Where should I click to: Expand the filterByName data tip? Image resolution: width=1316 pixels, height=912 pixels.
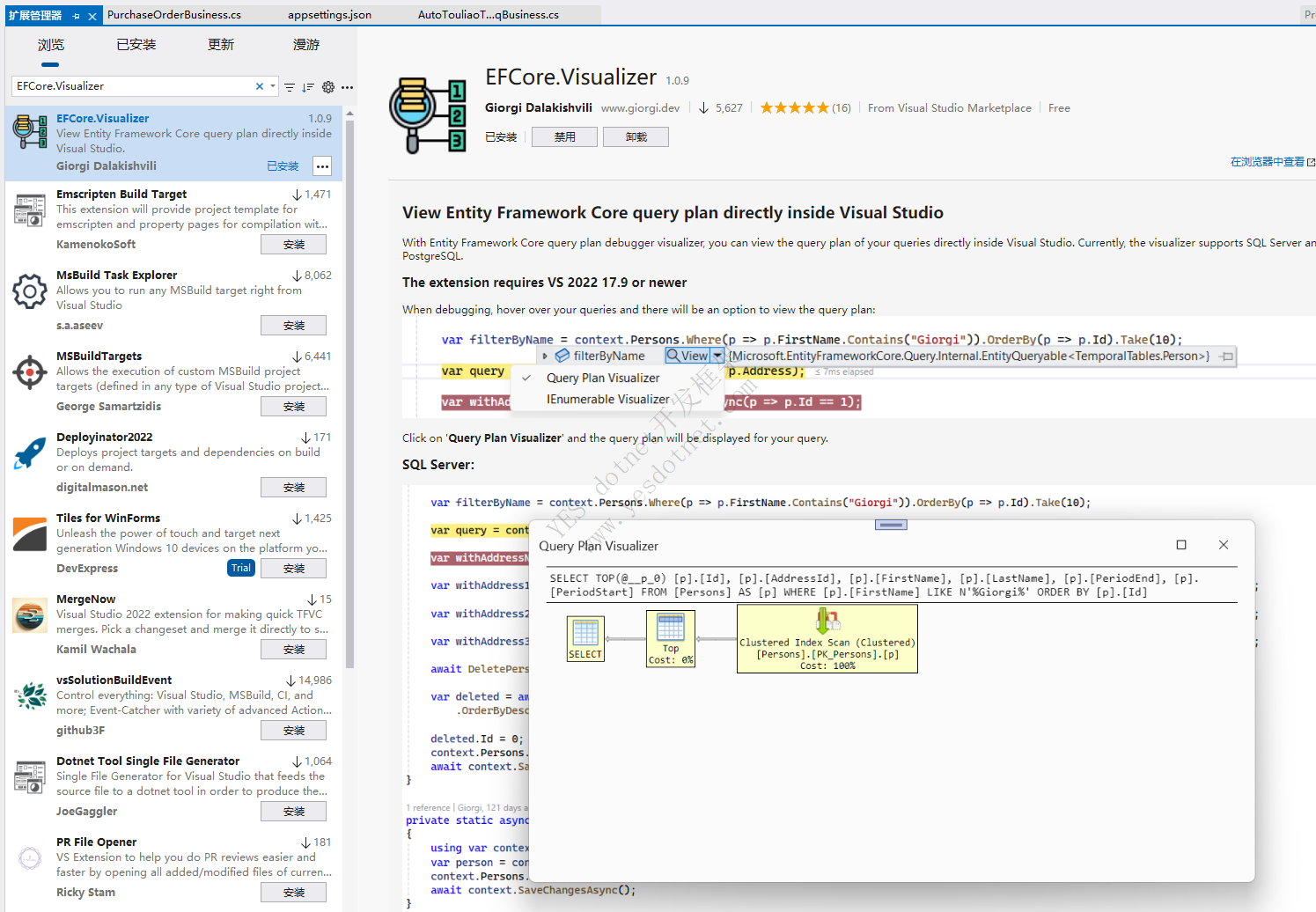click(x=545, y=356)
